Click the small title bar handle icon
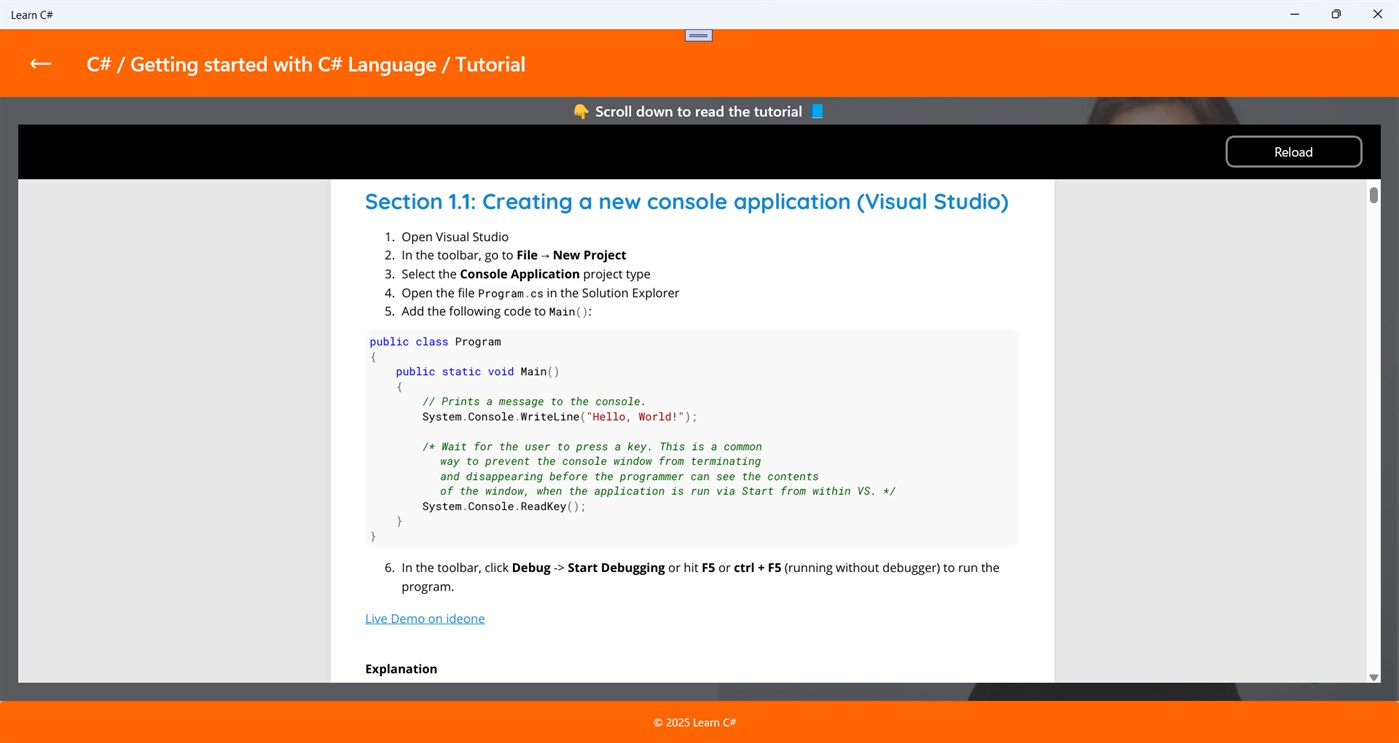 [x=697, y=34]
